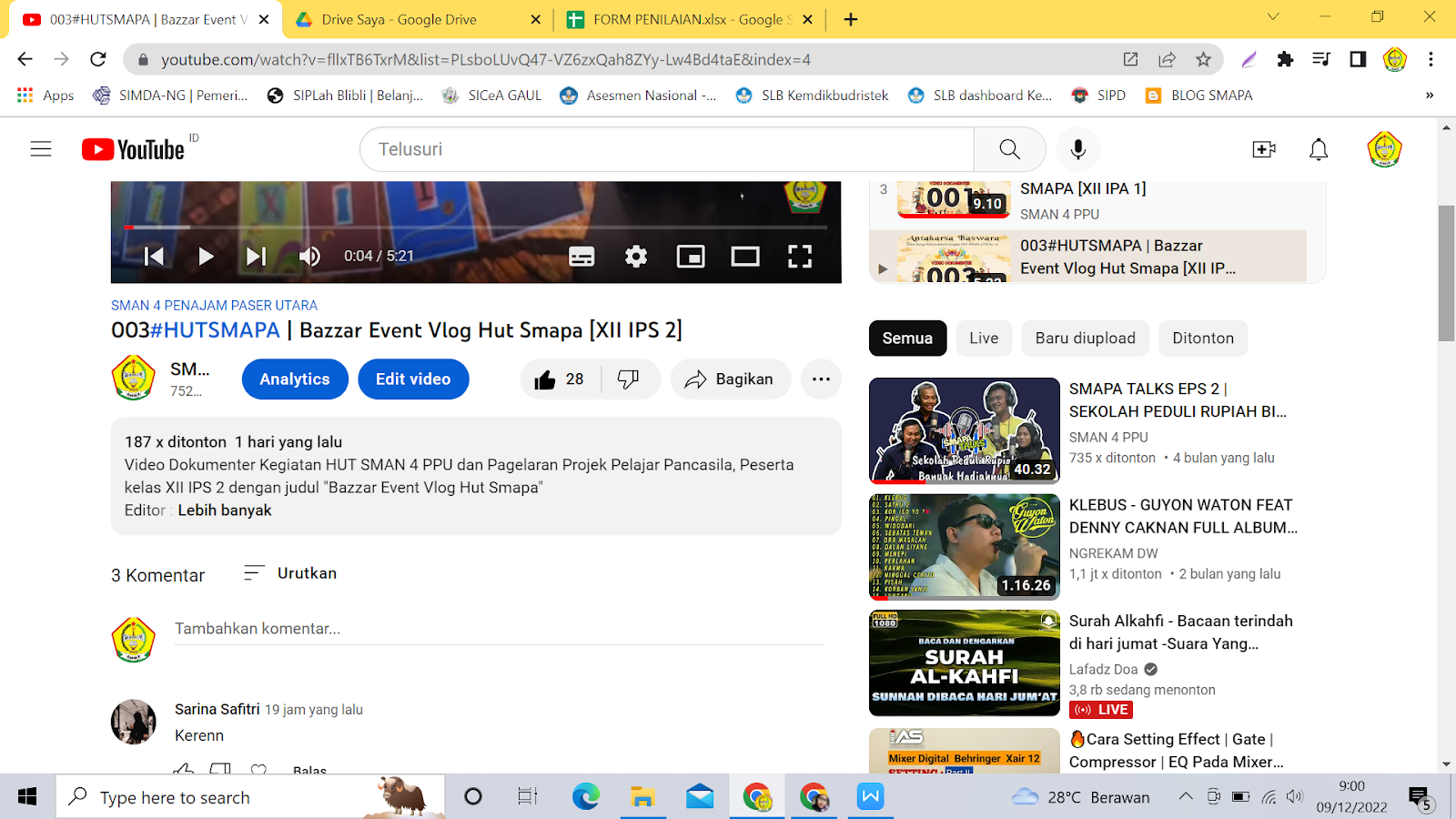The width and height of the screenshot is (1456, 819).
Task: Select the Semua filter chip
Action: click(907, 339)
